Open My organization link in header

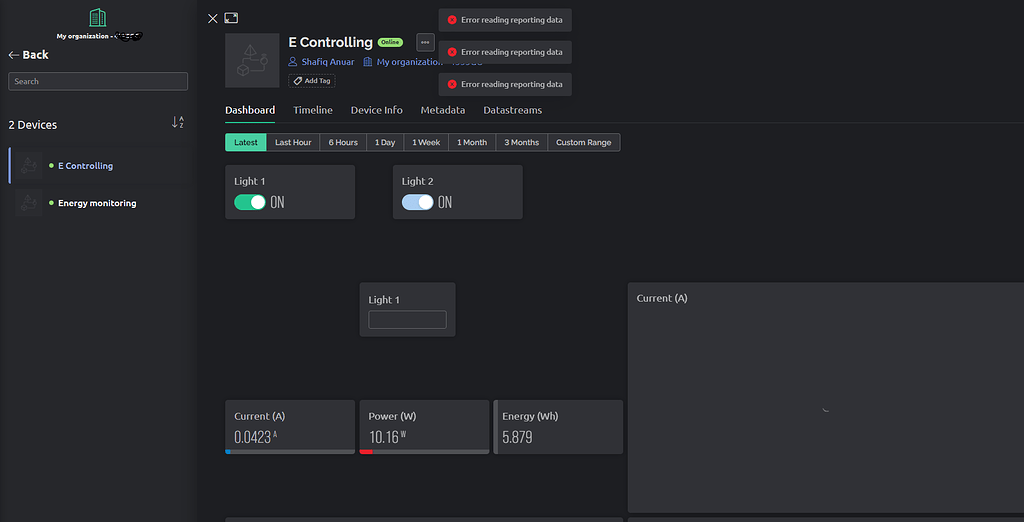(409, 62)
